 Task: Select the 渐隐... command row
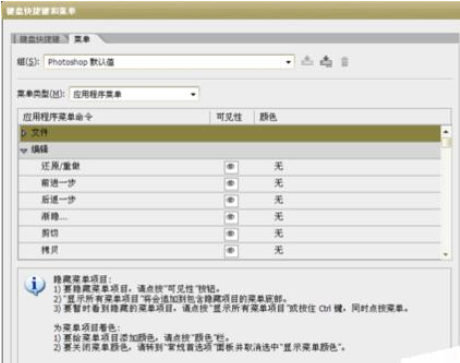coord(229,217)
